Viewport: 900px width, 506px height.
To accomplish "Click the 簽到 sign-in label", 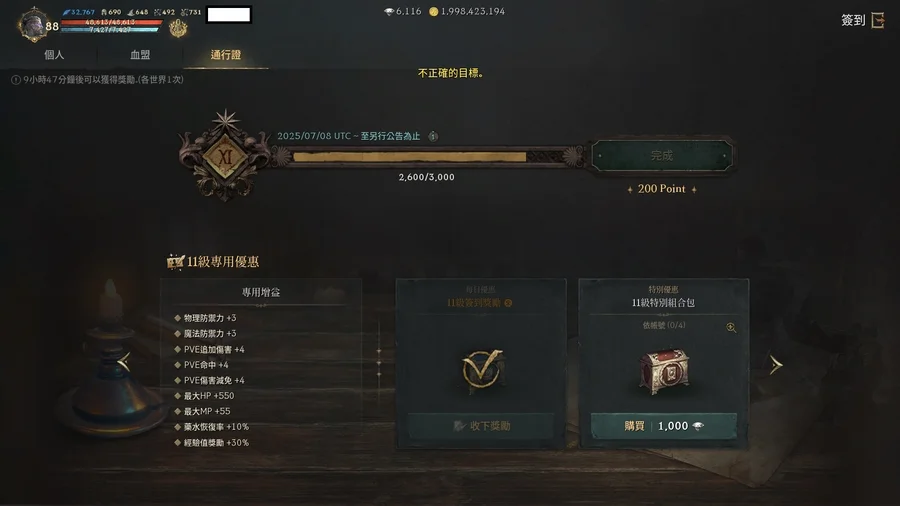I will (853, 21).
